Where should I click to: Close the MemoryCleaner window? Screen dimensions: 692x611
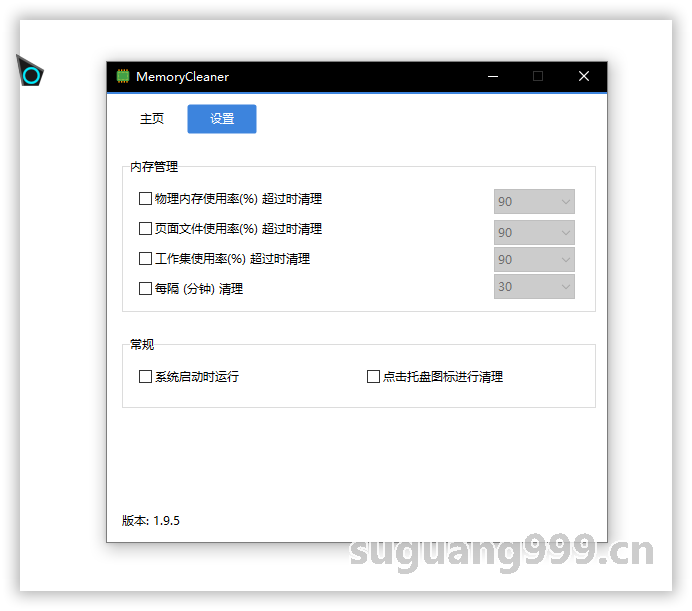tap(584, 77)
